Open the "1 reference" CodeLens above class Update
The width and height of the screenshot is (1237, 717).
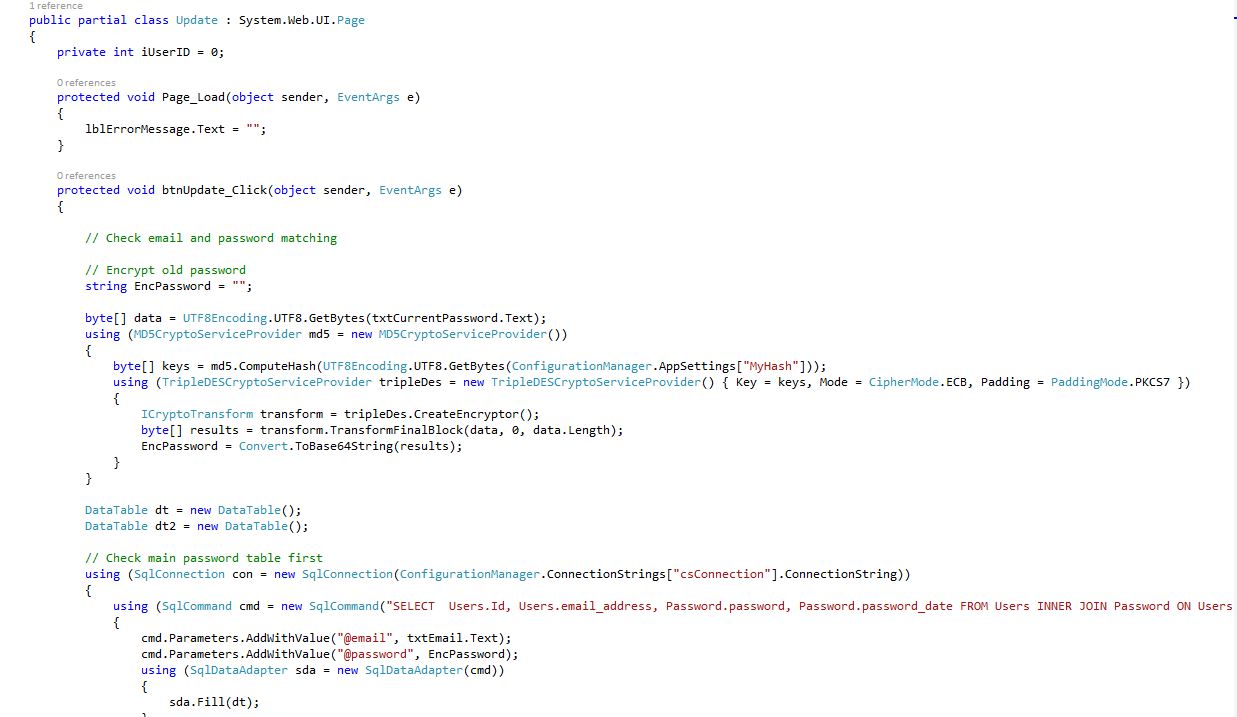point(56,6)
